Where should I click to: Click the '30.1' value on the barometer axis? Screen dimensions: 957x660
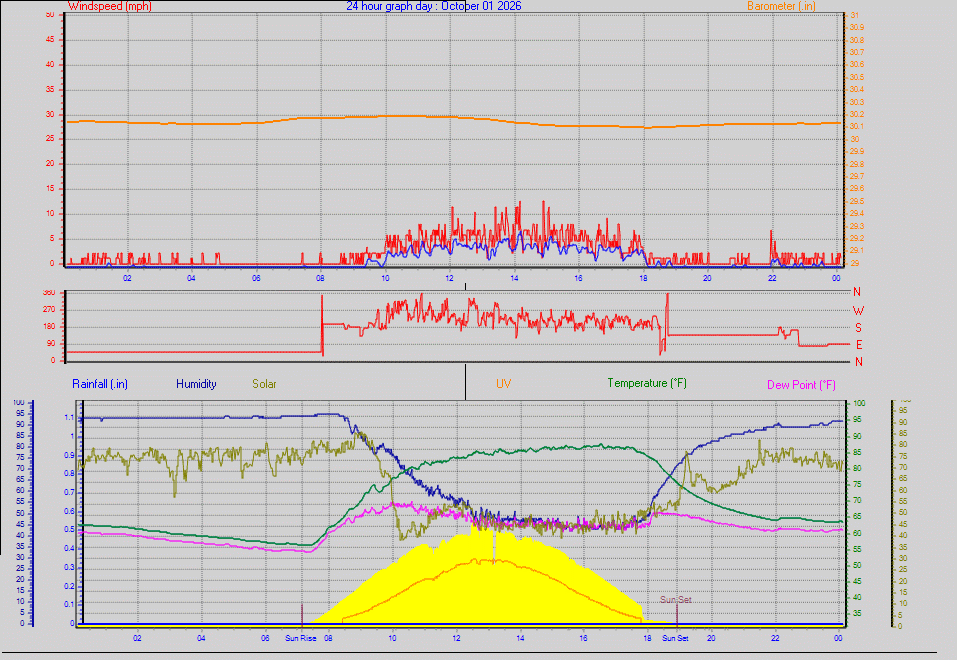coord(856,127)
